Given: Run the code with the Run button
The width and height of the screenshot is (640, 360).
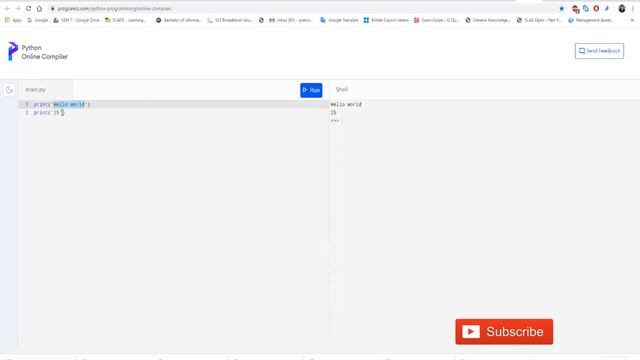Looking at the screenshot, I should [311, 90].
